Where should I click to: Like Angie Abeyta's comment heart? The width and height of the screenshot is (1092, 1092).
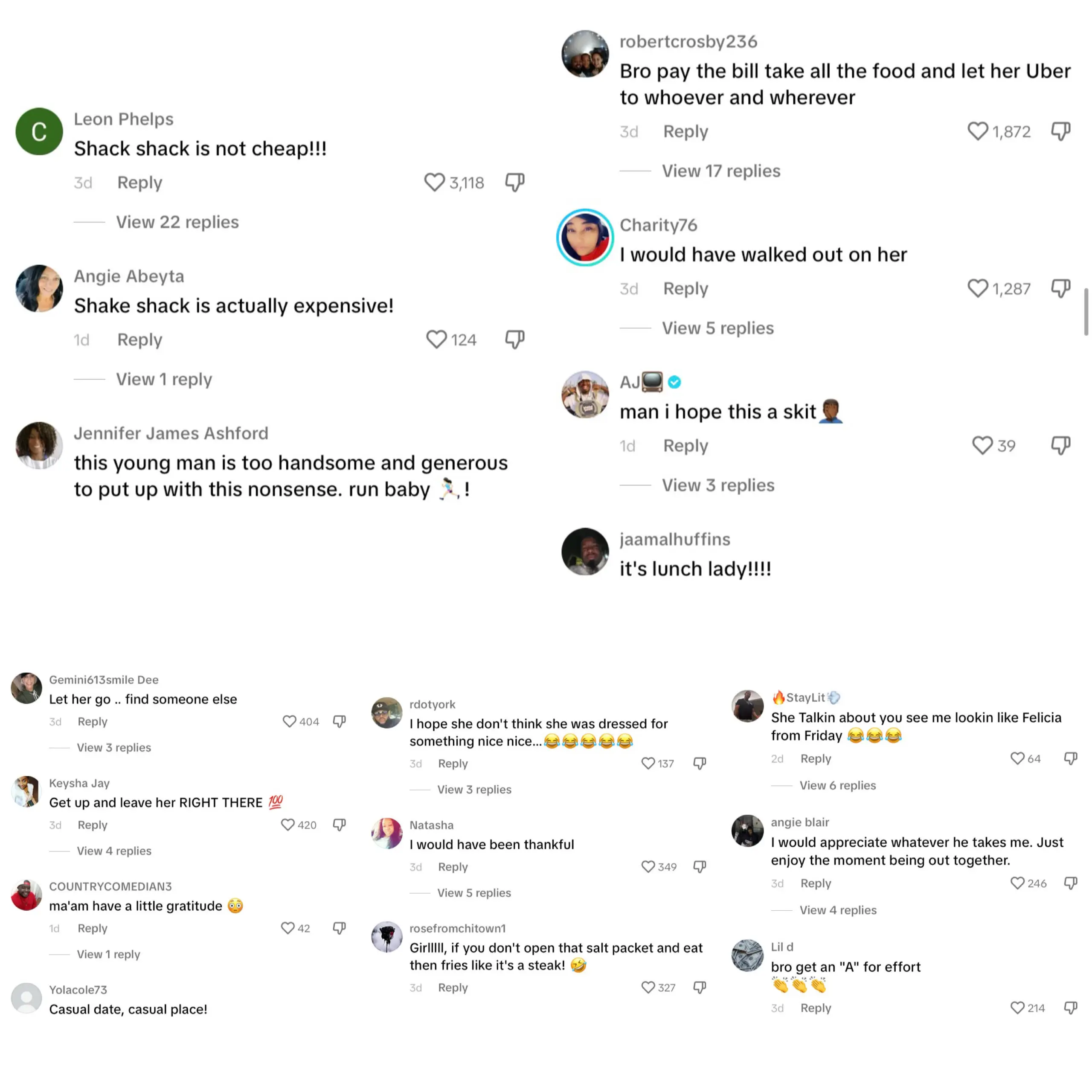436,339
